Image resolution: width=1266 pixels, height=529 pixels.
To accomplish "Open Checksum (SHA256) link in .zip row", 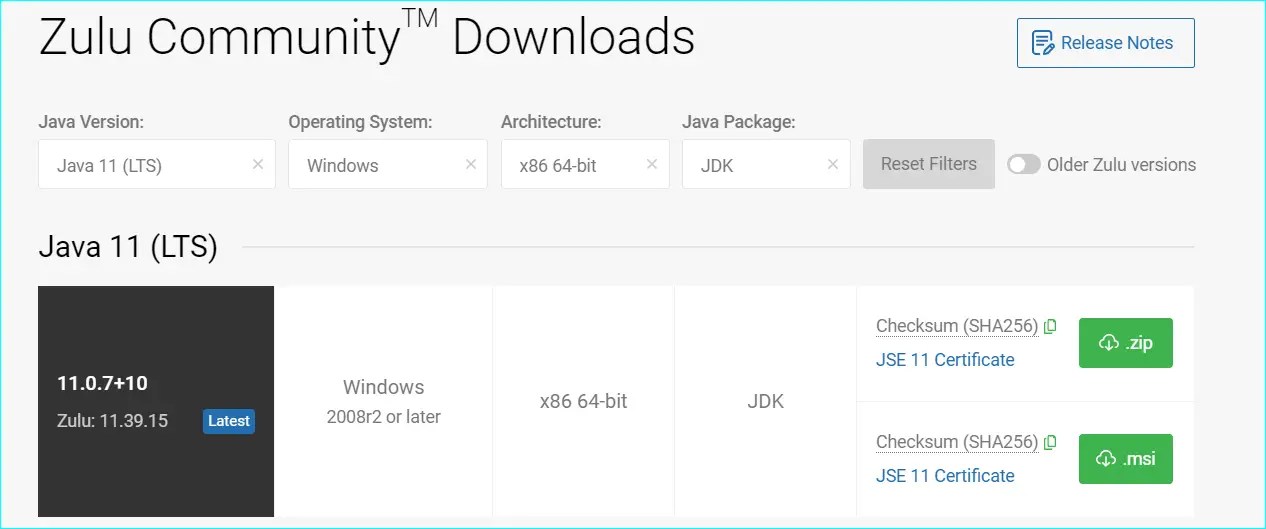I will pos(957,326).
